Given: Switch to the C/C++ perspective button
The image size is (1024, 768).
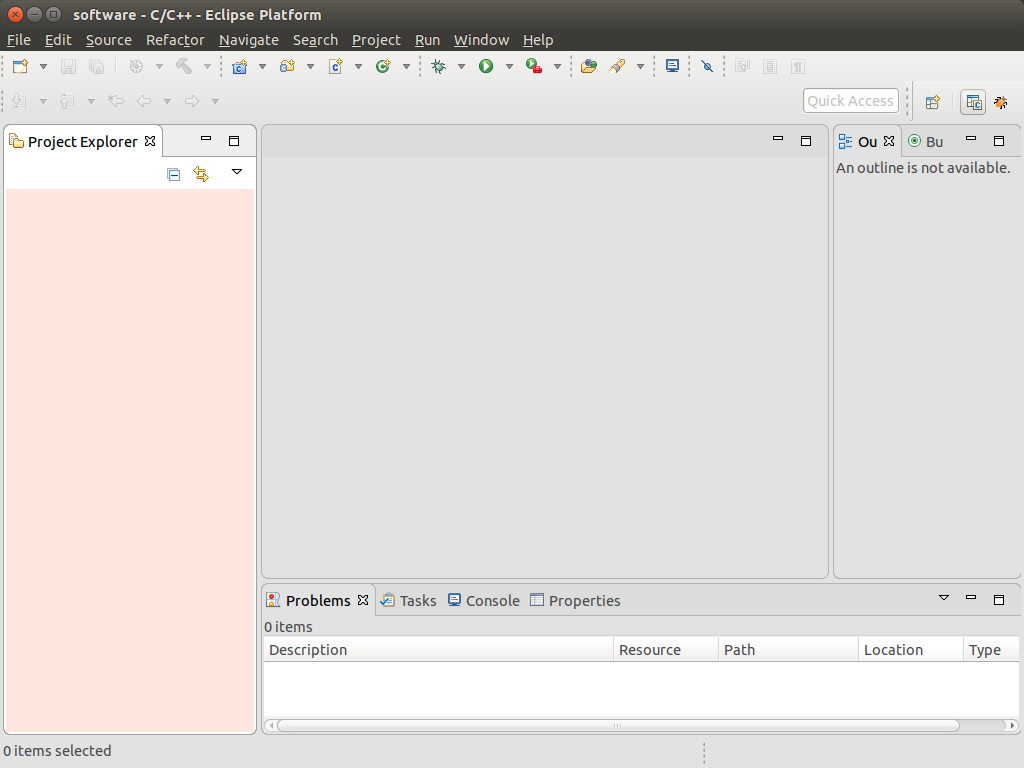Looking at the screenshot, I should coord(973,101).
